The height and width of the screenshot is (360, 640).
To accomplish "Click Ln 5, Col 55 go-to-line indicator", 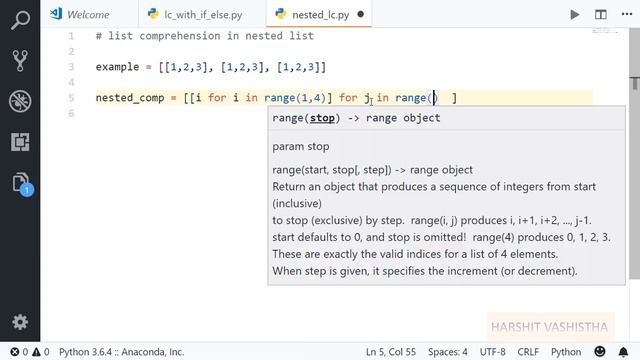I will point(391,352).
